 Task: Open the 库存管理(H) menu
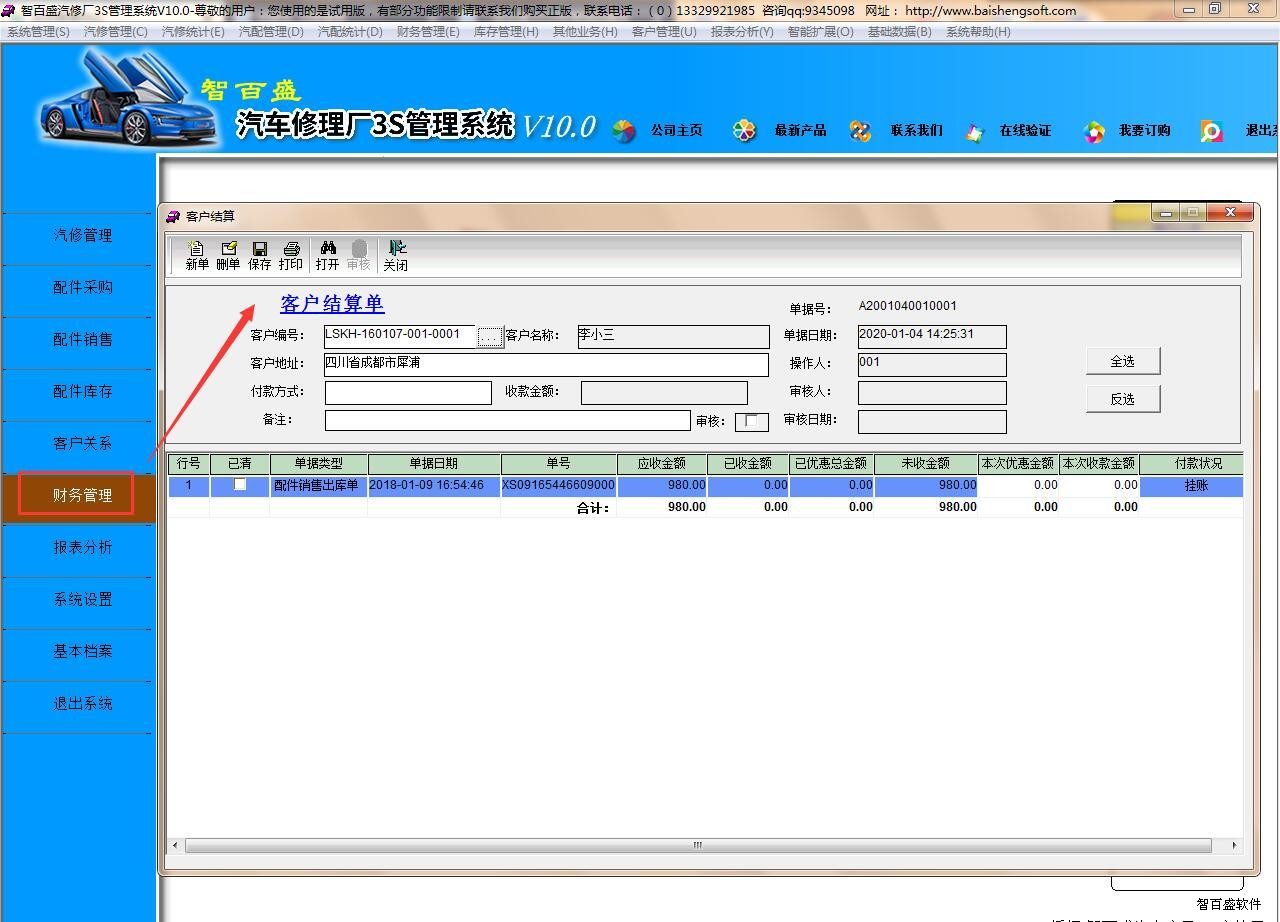pyautogui.click(x=506, y=31)
